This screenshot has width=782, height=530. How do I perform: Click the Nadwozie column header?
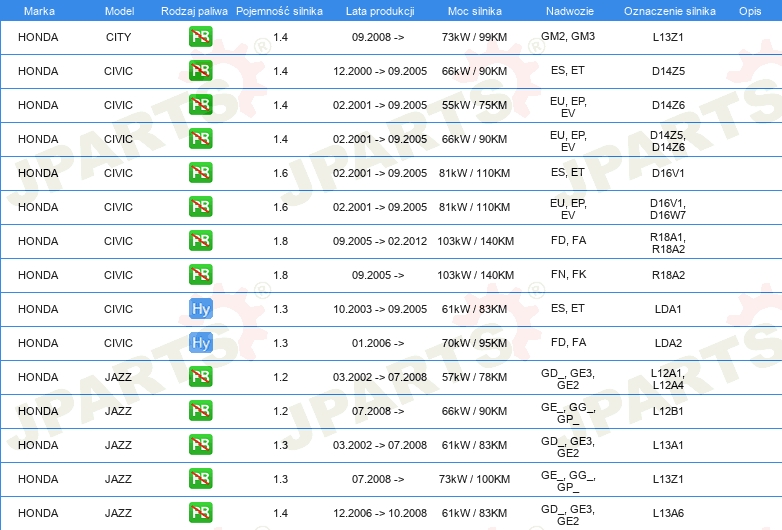(x=570, y=11)
